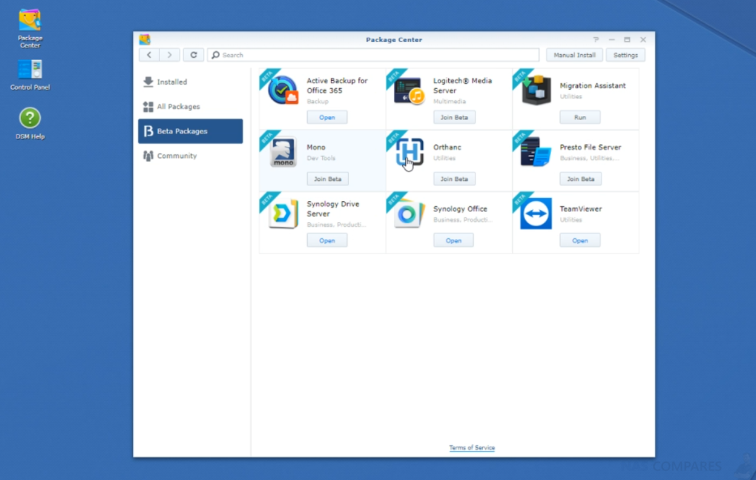The width and height of the screenshot is (756, 480).
Task: Join Beta for Mono
Action: 328,179
